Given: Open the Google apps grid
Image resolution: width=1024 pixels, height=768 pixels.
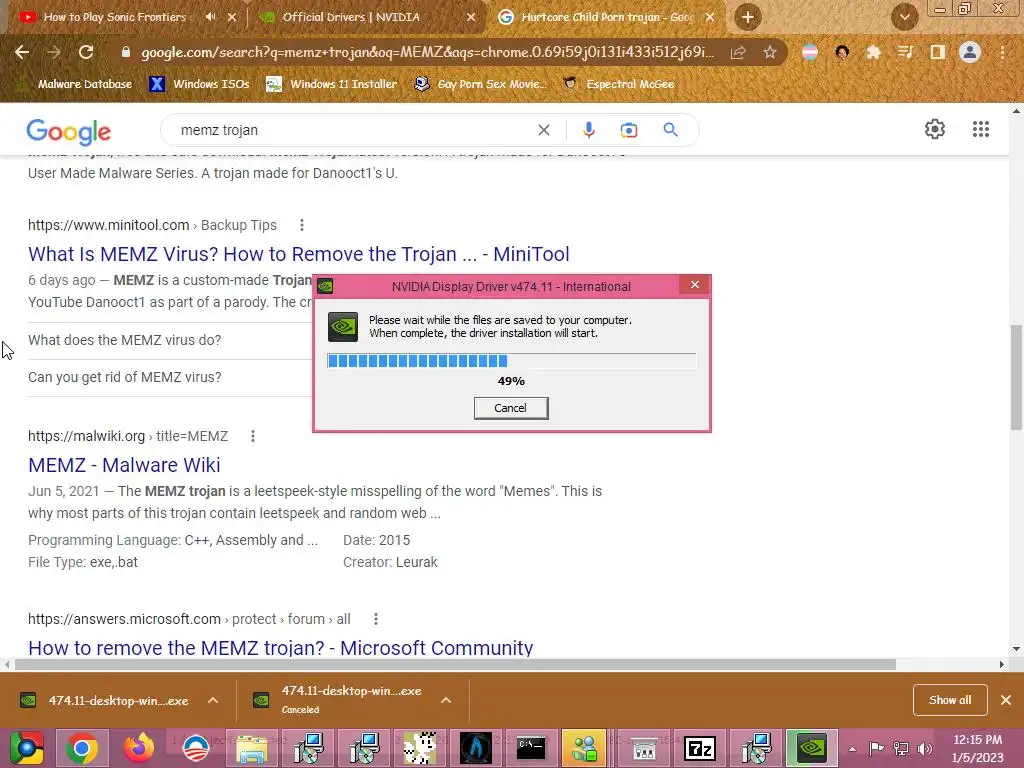Looking at the screenshot, I should click(x=980, y=129).
